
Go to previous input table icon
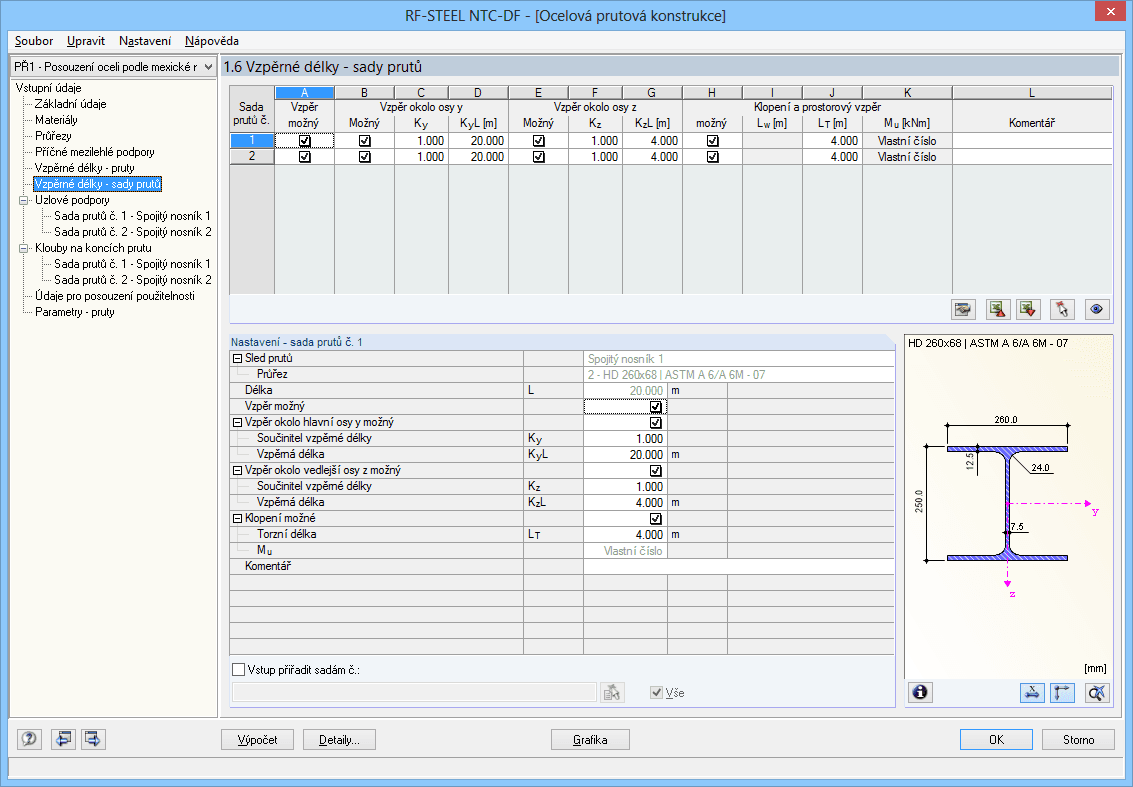click(x=64, y=739)
